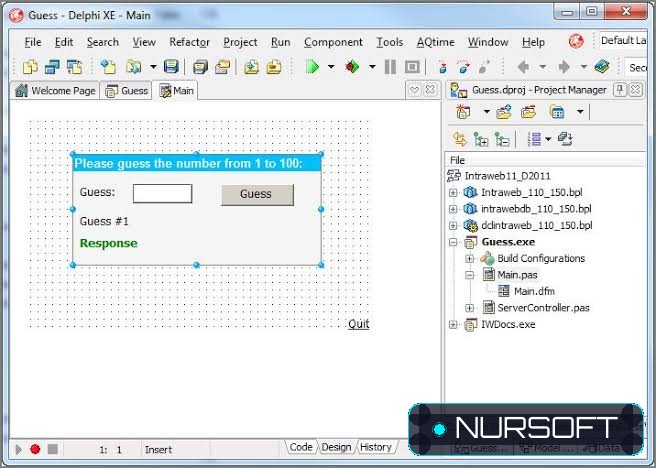Click the globe icon next to Help menu
Viewport: 656px width, 468px height.
point(576,41)
